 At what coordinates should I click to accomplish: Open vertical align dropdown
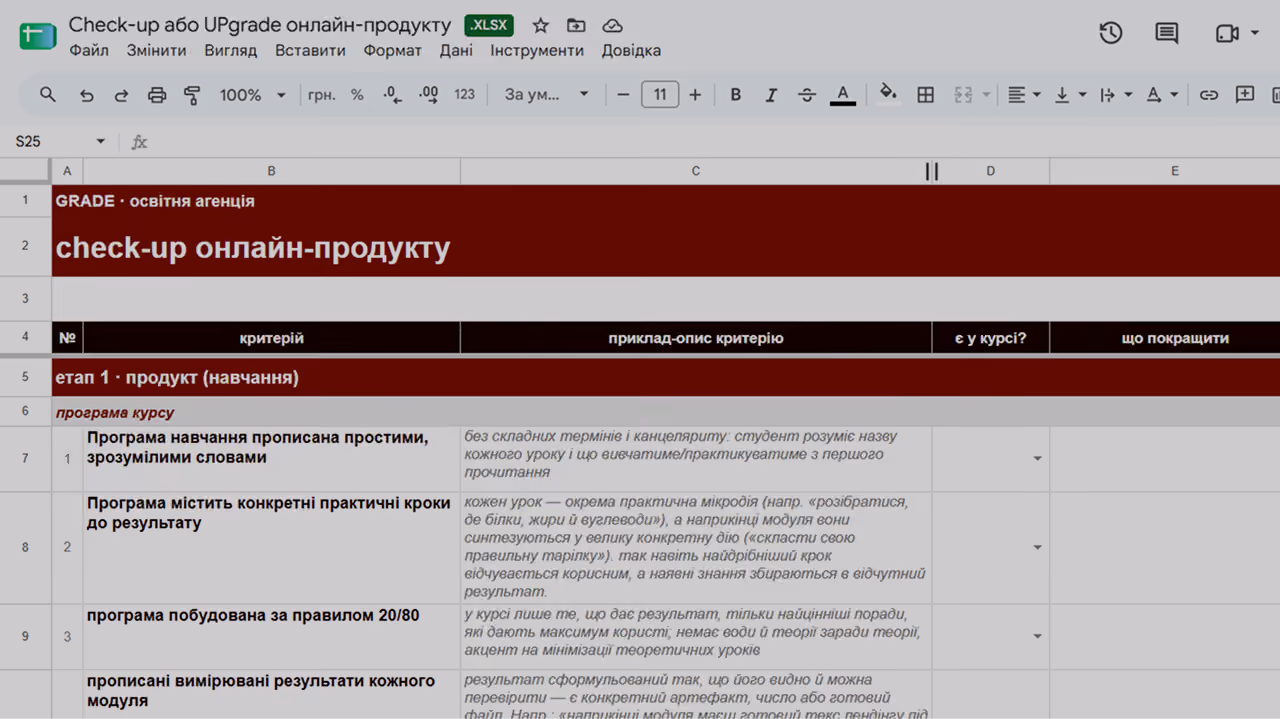[x=1070, y=95]
